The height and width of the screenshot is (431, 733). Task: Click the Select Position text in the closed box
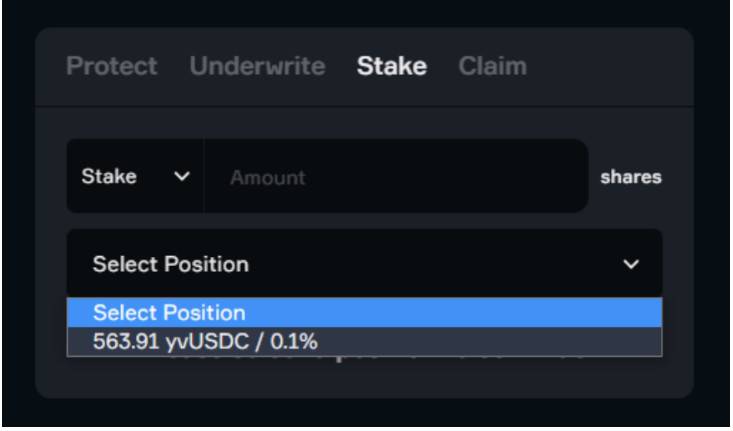[x=171, y=265]
